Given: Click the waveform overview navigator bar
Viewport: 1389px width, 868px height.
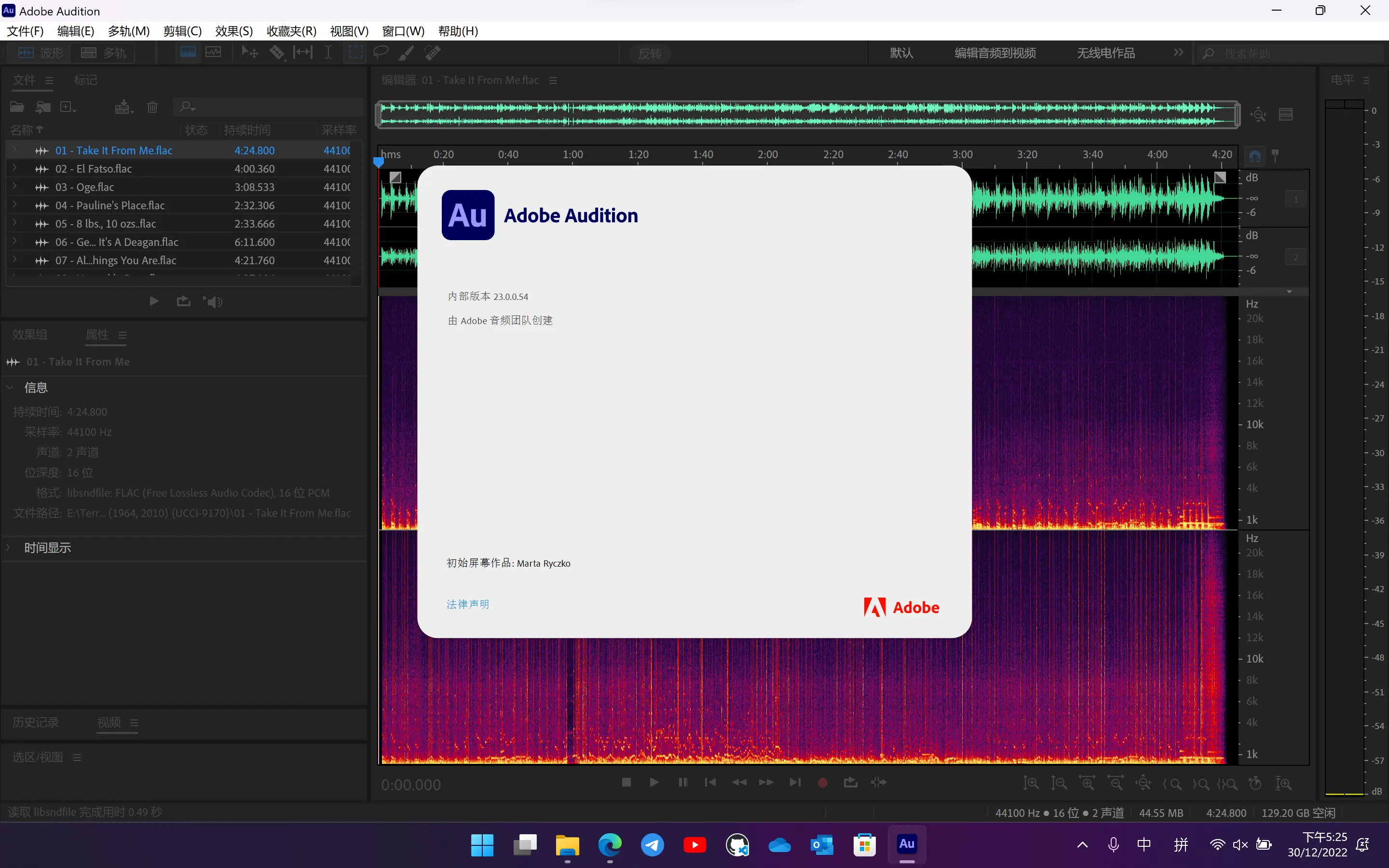Looking at the screenshot, I should point(807,114).
